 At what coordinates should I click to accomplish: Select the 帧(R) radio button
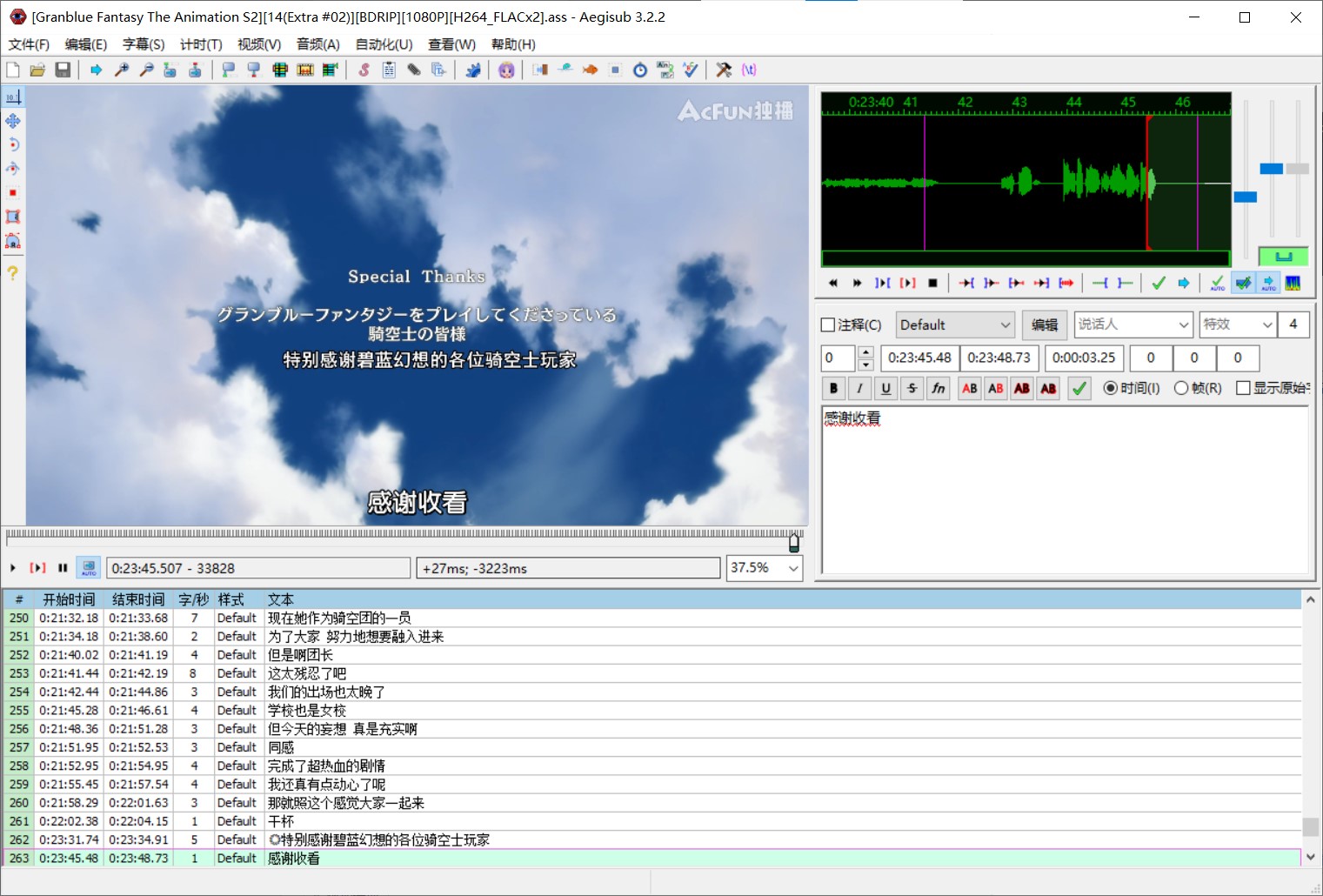[1180, 388]
